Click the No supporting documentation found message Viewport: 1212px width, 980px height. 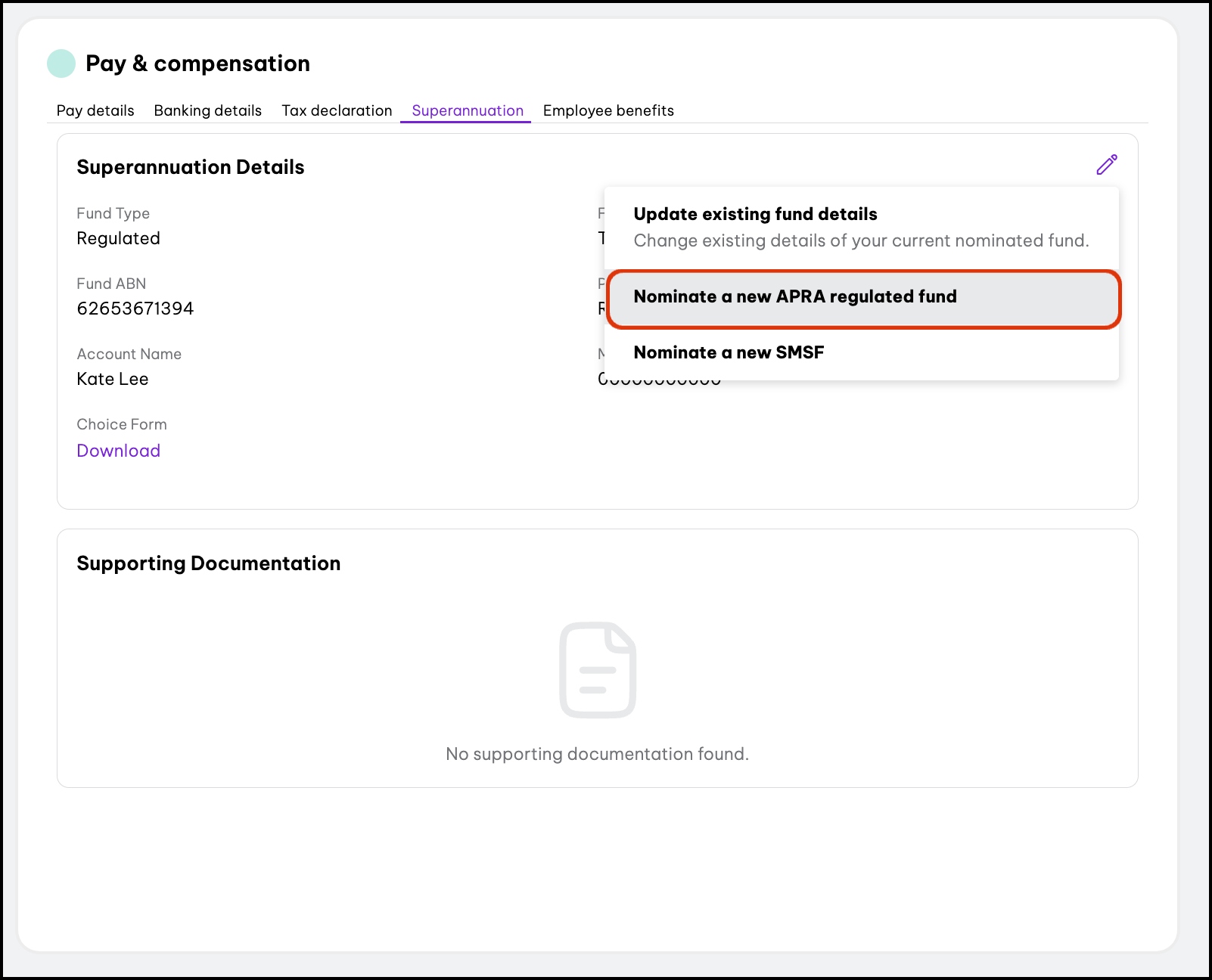point(597,754)
